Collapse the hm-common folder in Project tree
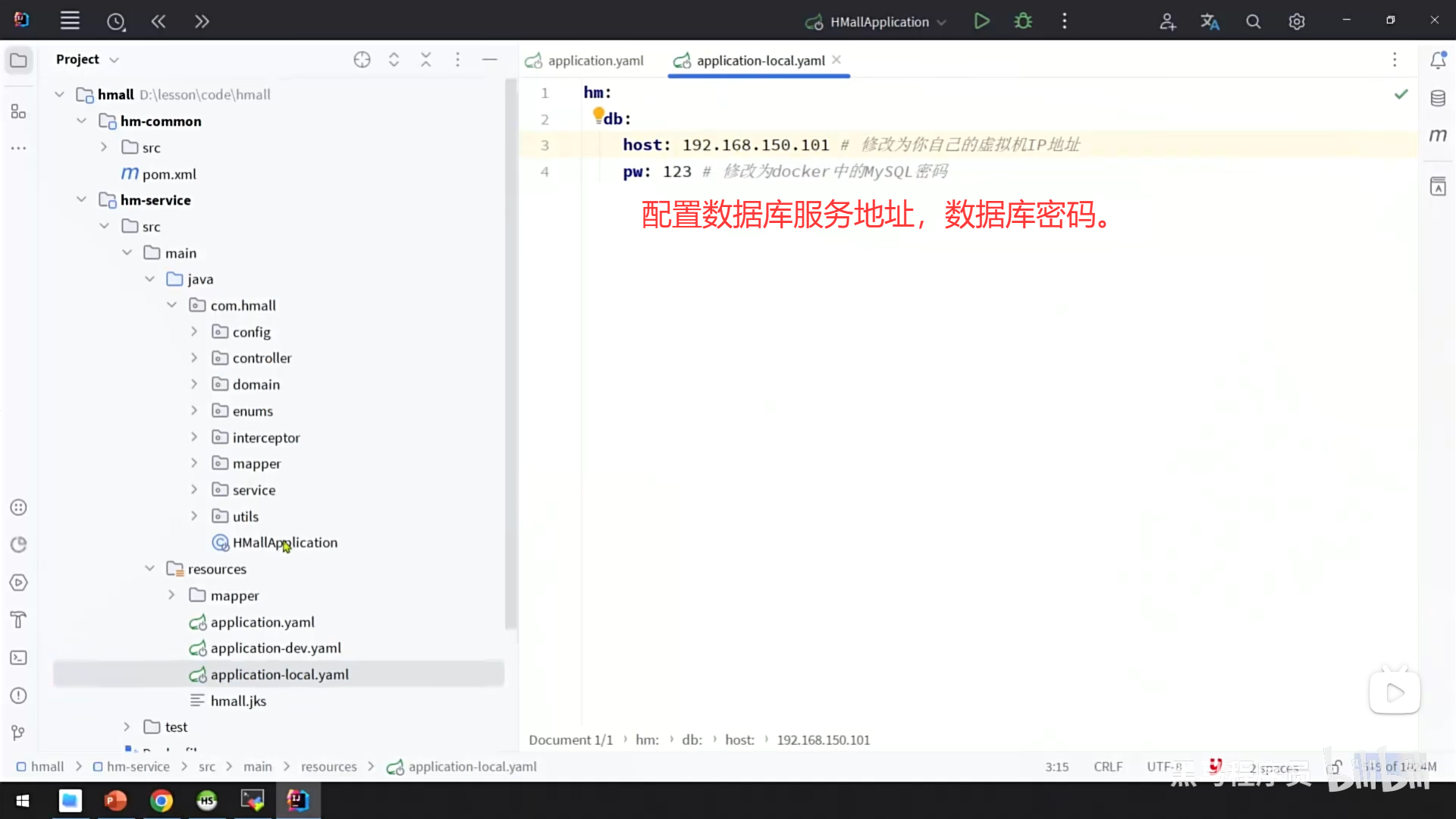Image resolution: width=1456 pixels, height=819 pixels. [81, 121]
